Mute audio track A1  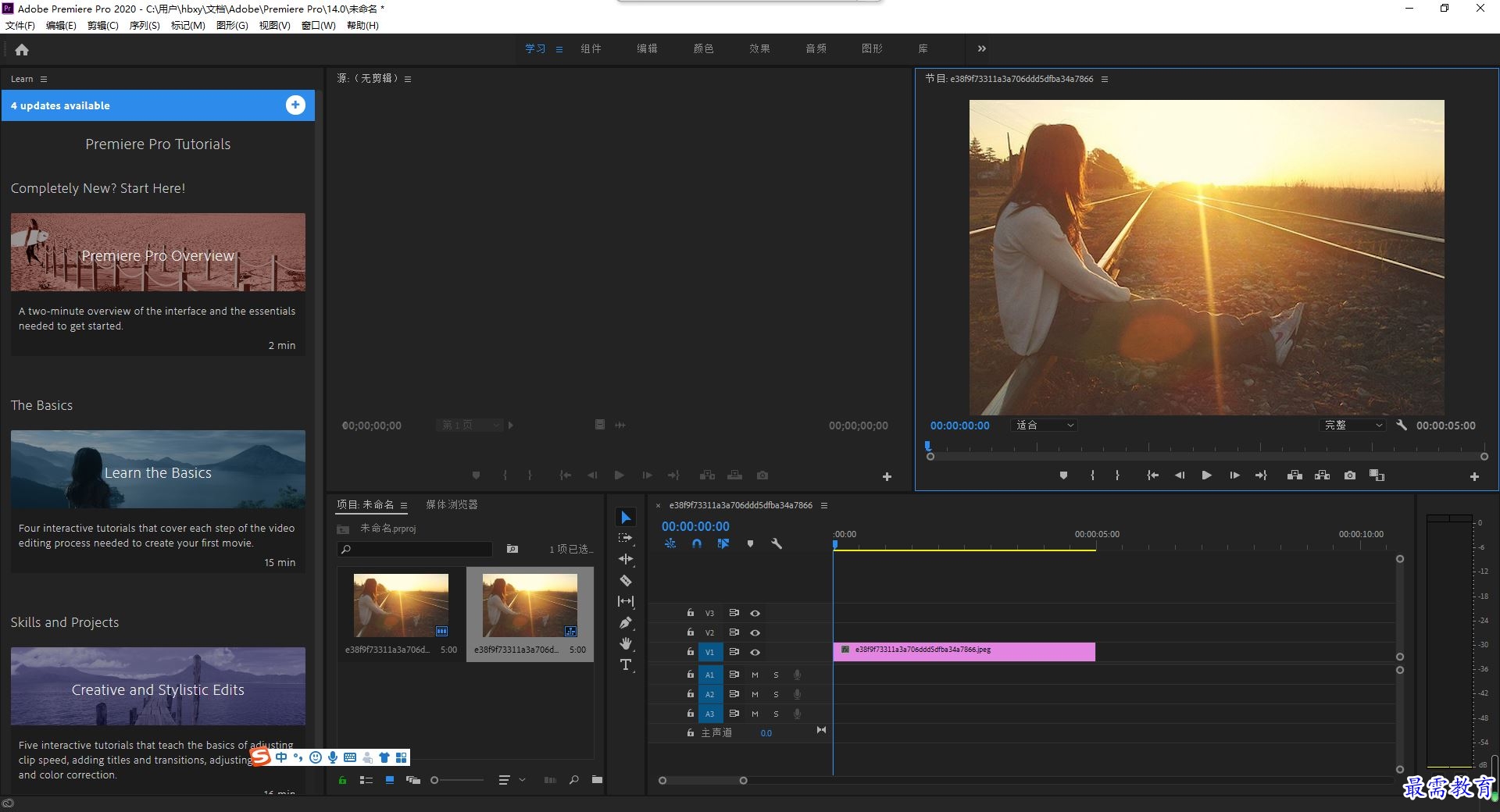[x=755, y=675]
